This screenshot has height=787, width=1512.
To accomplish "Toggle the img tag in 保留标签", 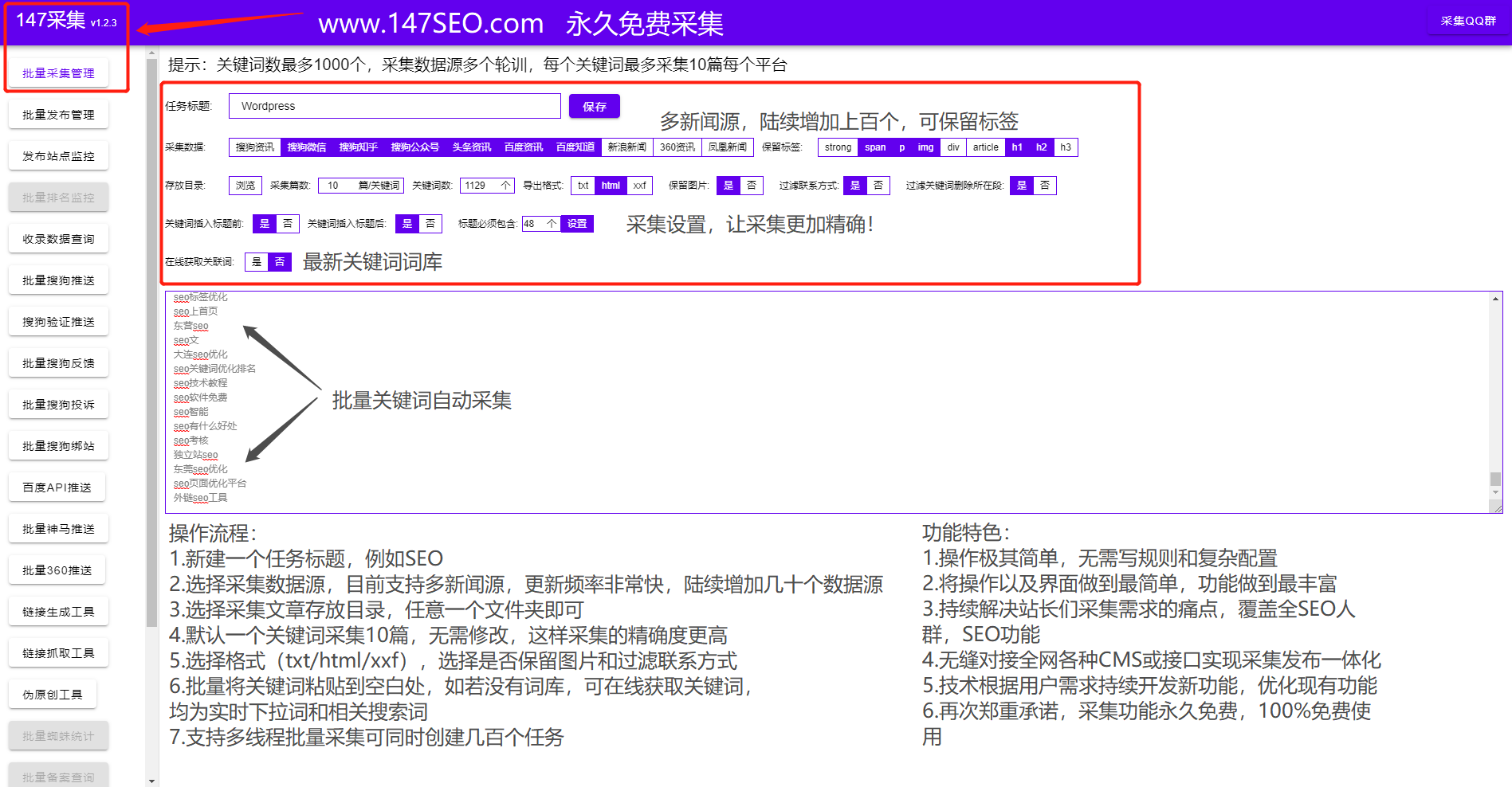I will point(925,147).
